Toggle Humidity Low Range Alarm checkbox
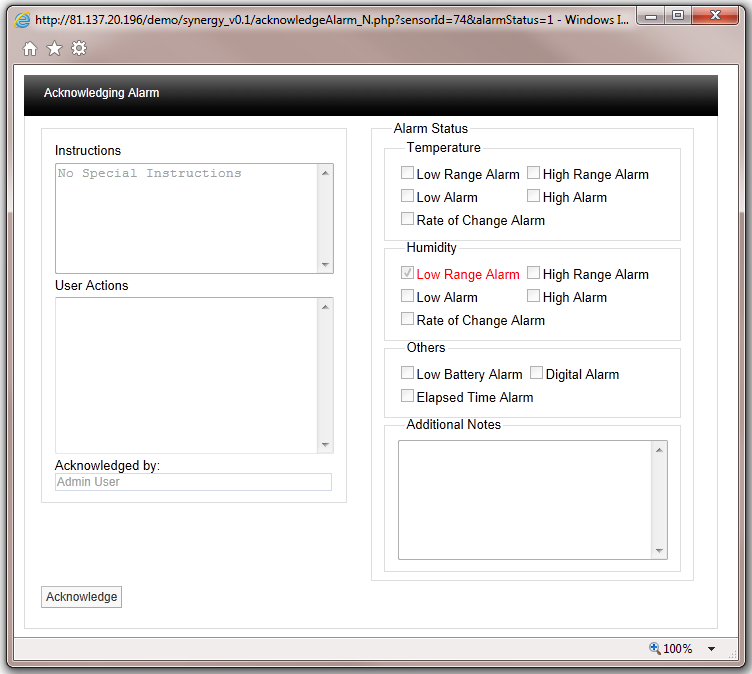Screen dimensions: 752x674 tap(408, 273)
